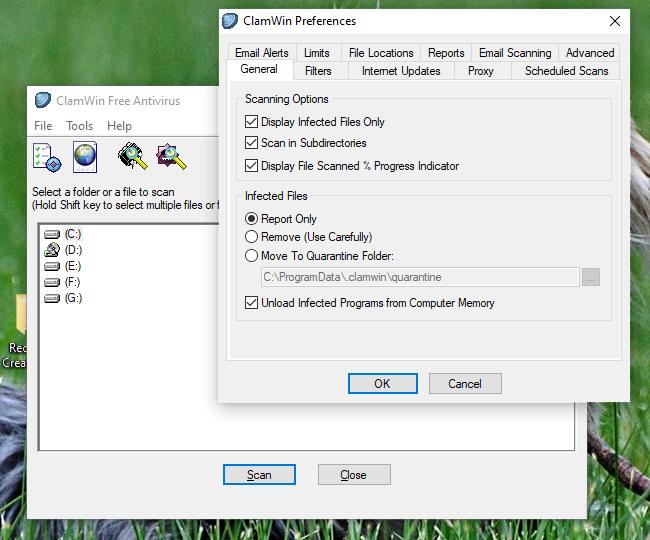
Task: Select the (G:) label in drive list
Action: tap(73, 298)
